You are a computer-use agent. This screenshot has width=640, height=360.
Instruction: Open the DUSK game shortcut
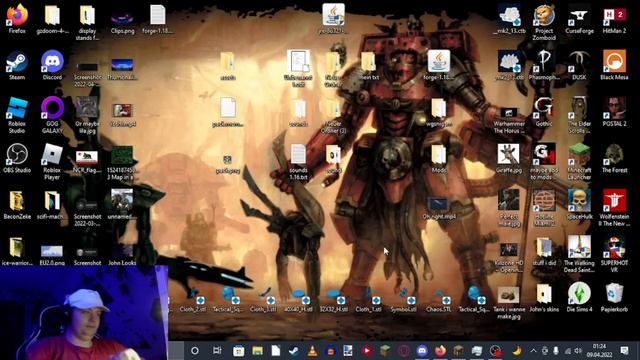(x=579, y=65)
